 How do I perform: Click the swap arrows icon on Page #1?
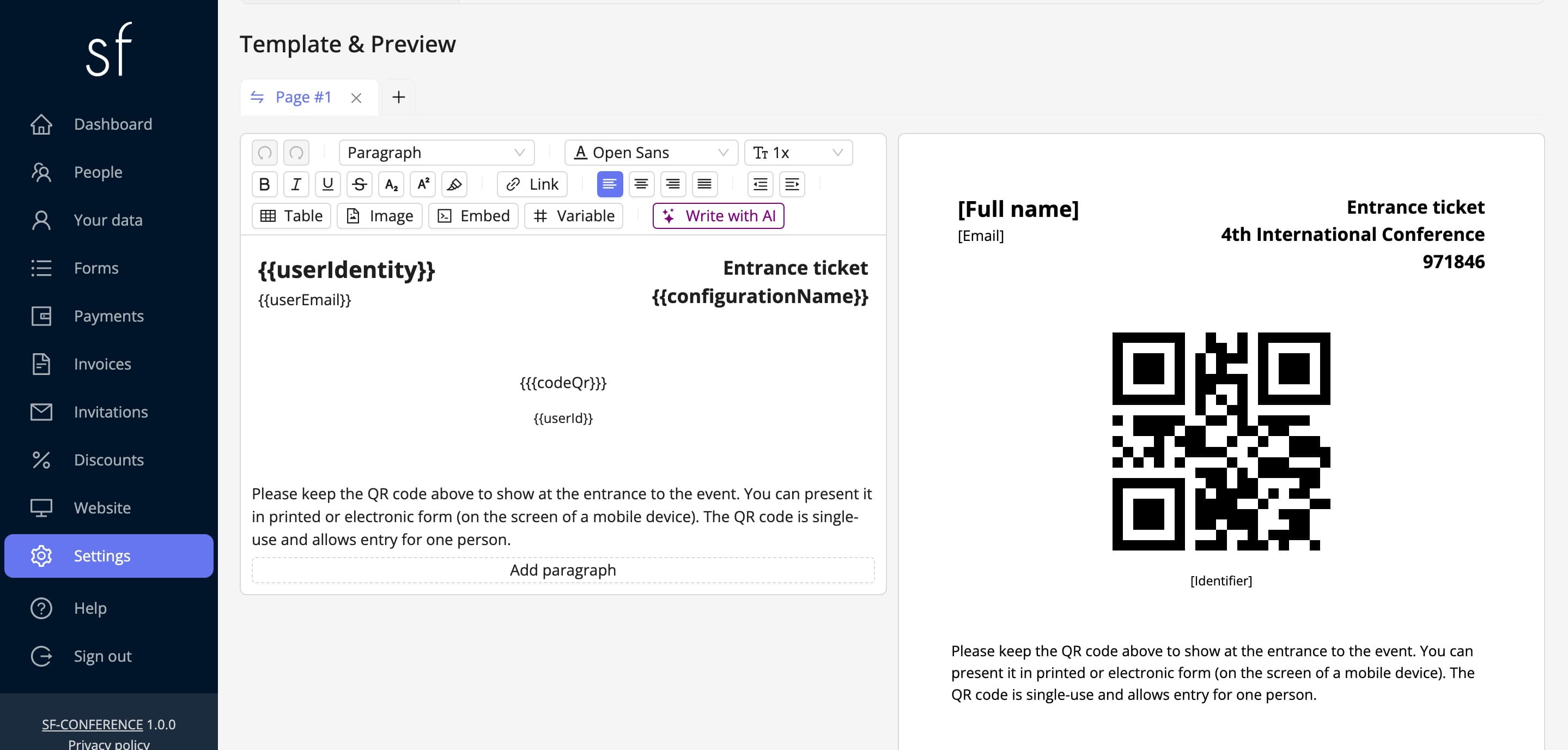click(258, 97)
